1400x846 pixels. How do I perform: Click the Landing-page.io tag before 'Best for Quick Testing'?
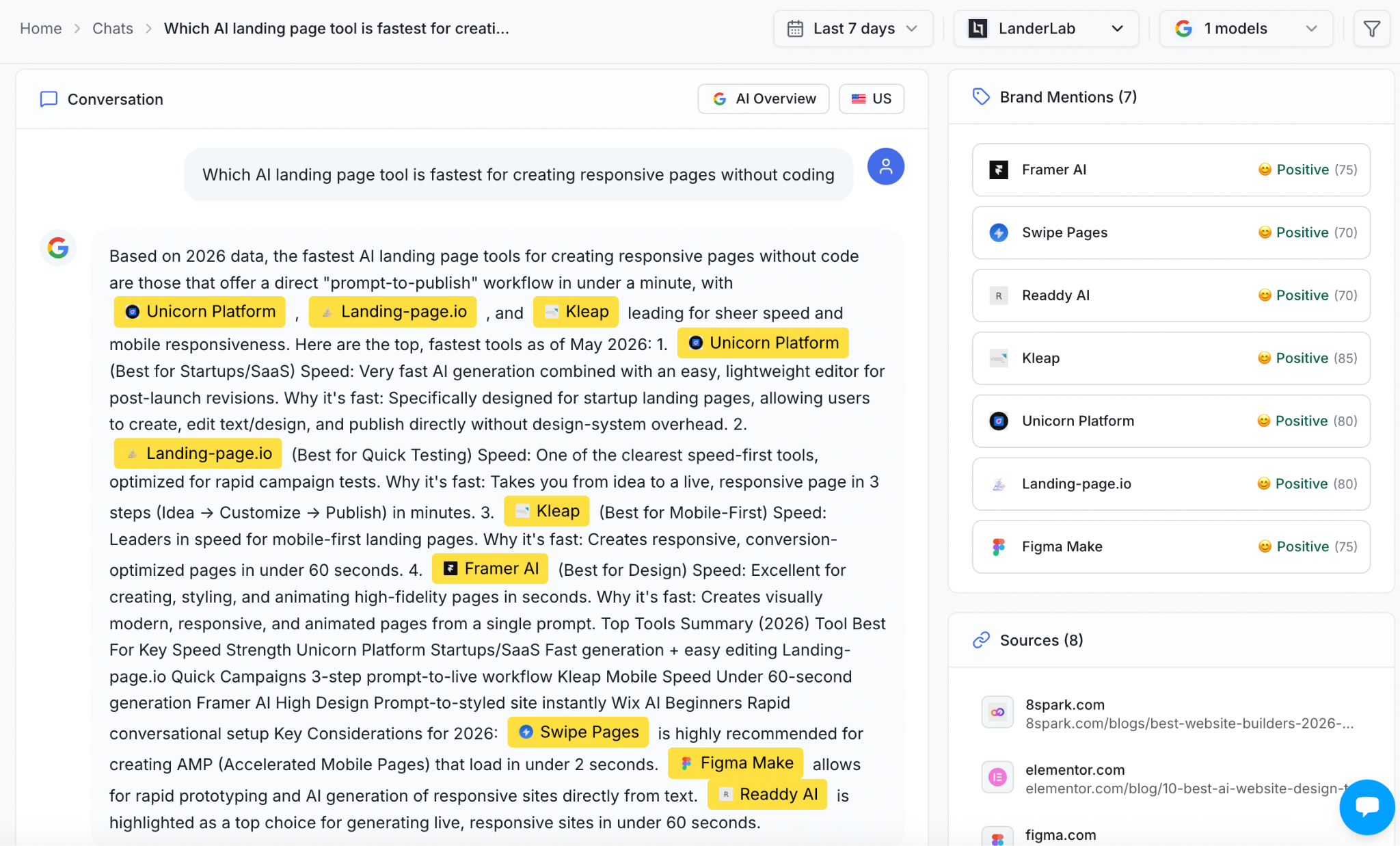point(198,454)
